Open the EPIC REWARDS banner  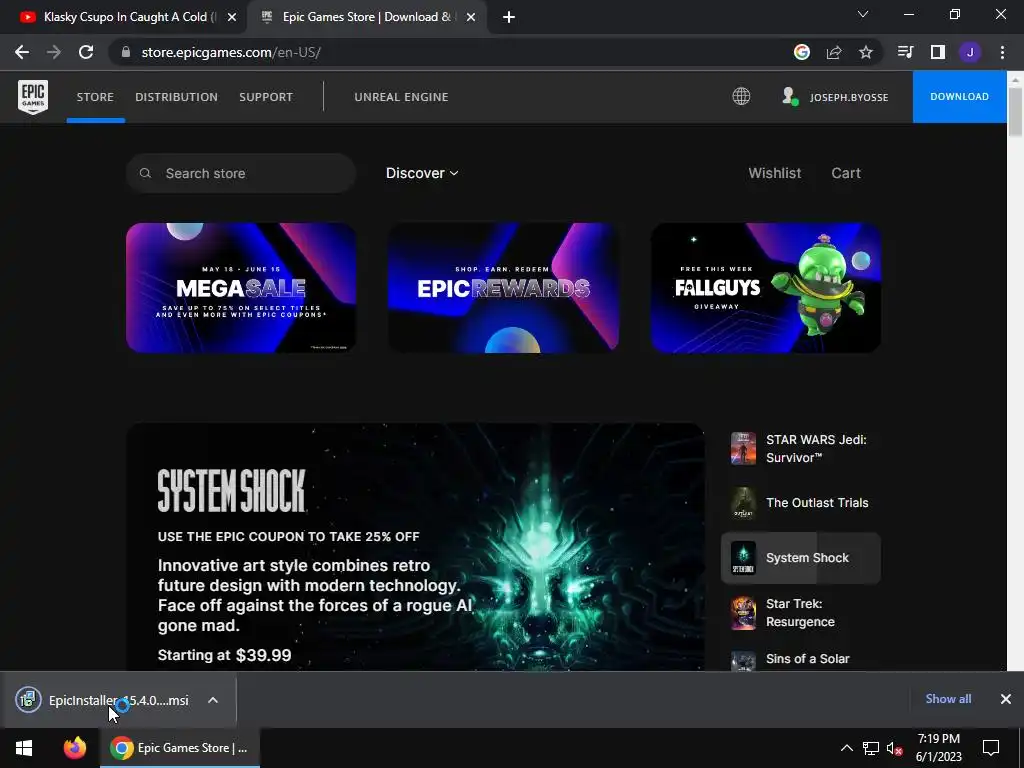[504, 288]
